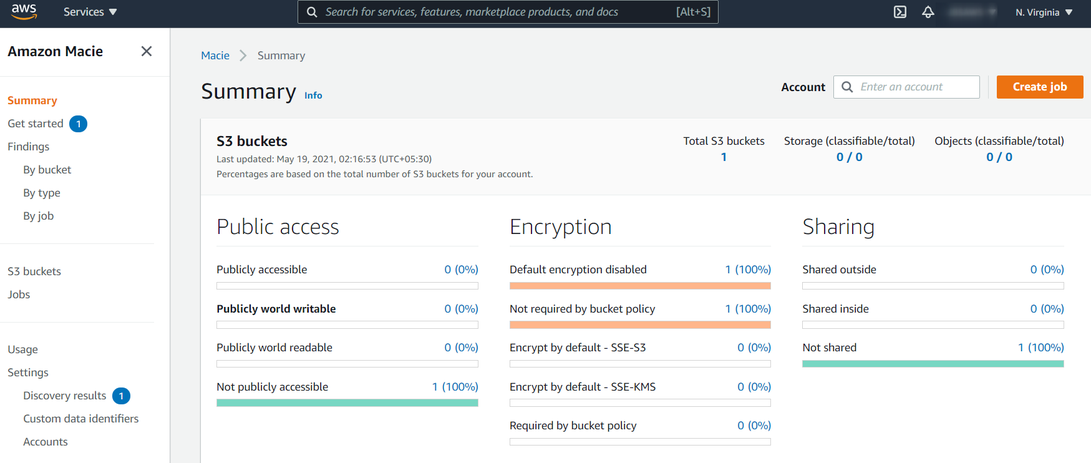Click Not required by bucket policy 1 (100%)
Screen dimensions: 1091x463
[748, 308]
